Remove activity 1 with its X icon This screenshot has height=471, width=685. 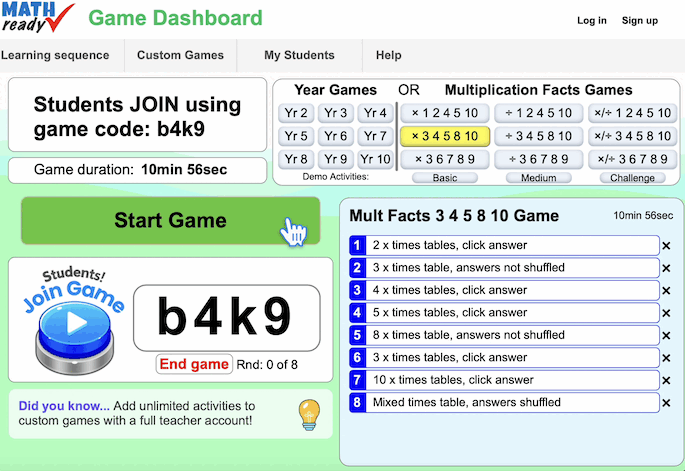click(x=666, y=245)
